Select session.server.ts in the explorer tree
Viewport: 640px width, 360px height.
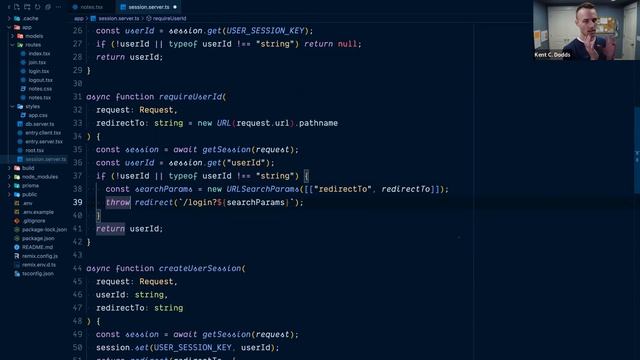click(45, 159)
